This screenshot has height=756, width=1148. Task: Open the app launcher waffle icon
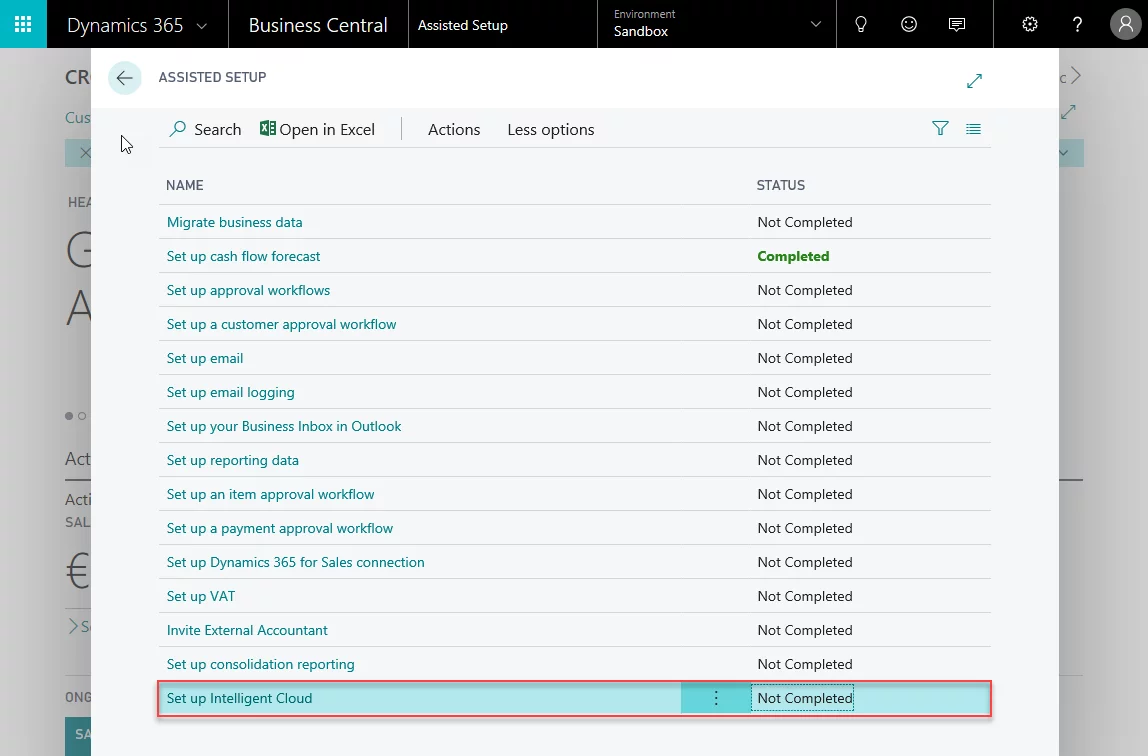click(23, 24)
